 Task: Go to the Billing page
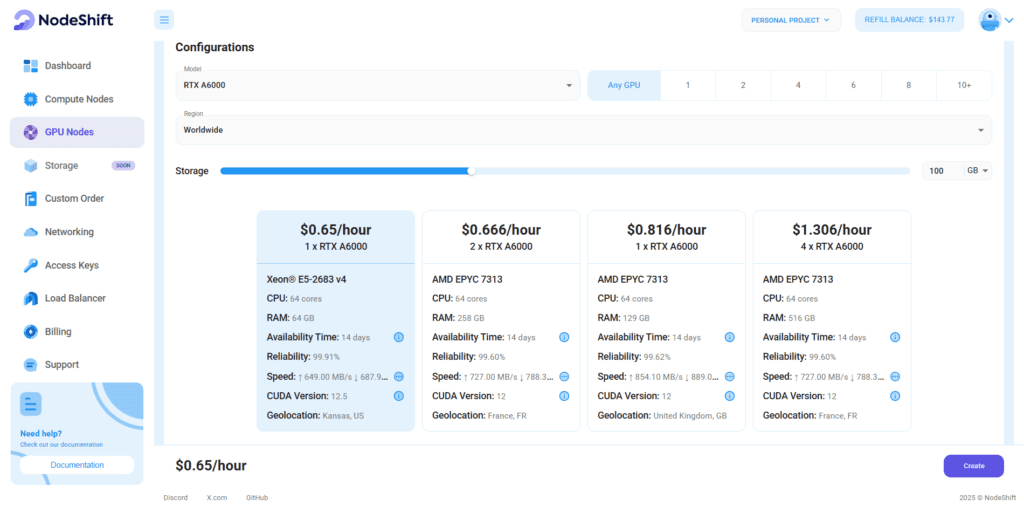[x=77, y=332]
